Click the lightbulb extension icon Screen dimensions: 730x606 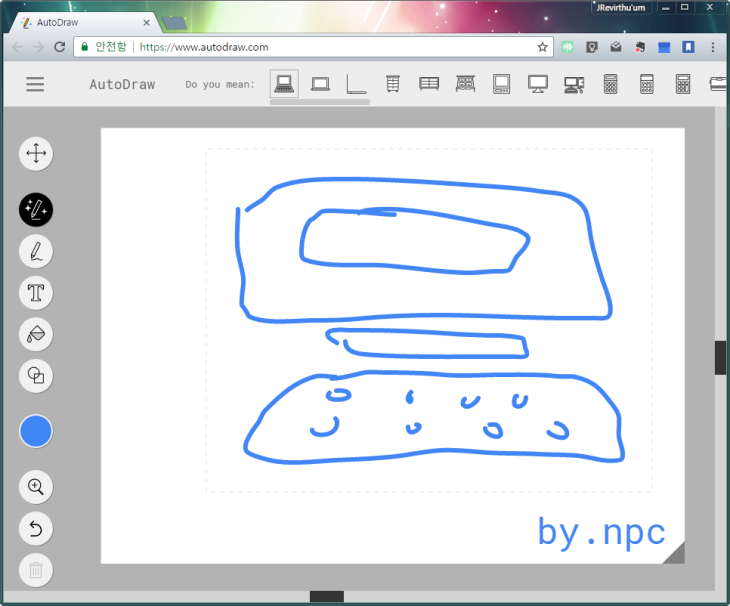[x=591, y=47]
